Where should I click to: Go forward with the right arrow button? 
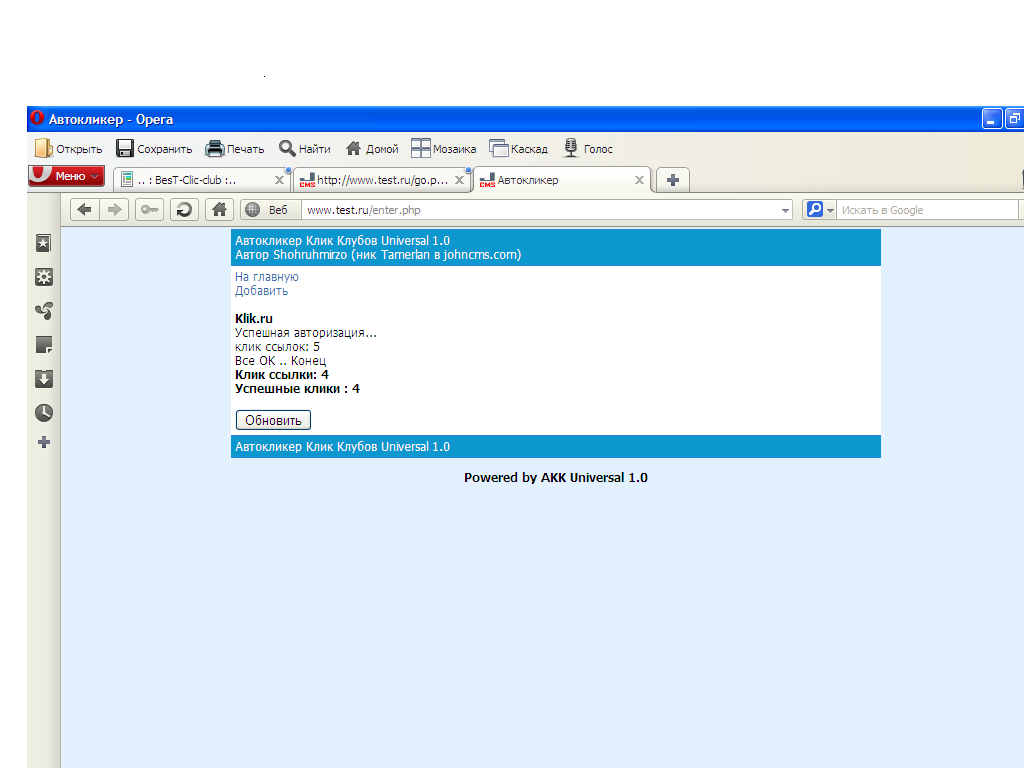tap(114, 210)
